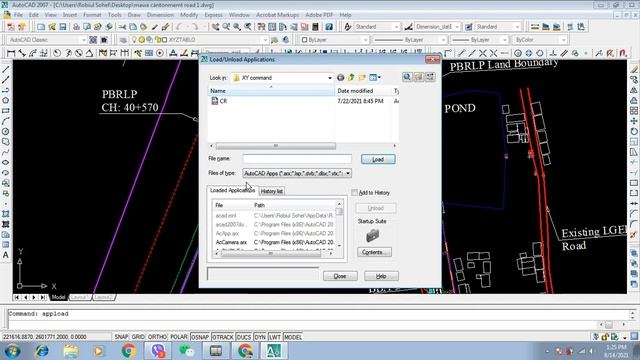
Task: Click the Startup Suite briefcase icon
Action: [x=372, y=235]
